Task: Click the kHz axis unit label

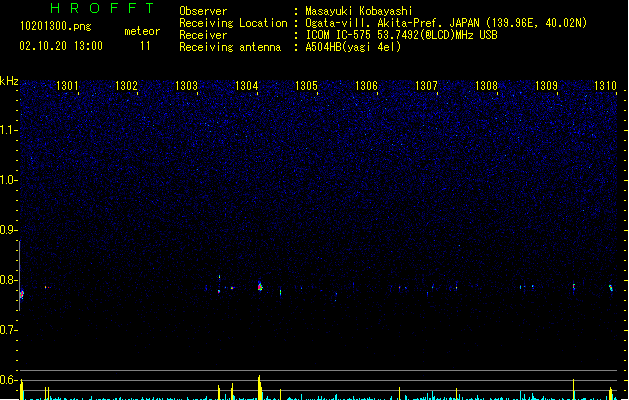Action: coord(9,81)
